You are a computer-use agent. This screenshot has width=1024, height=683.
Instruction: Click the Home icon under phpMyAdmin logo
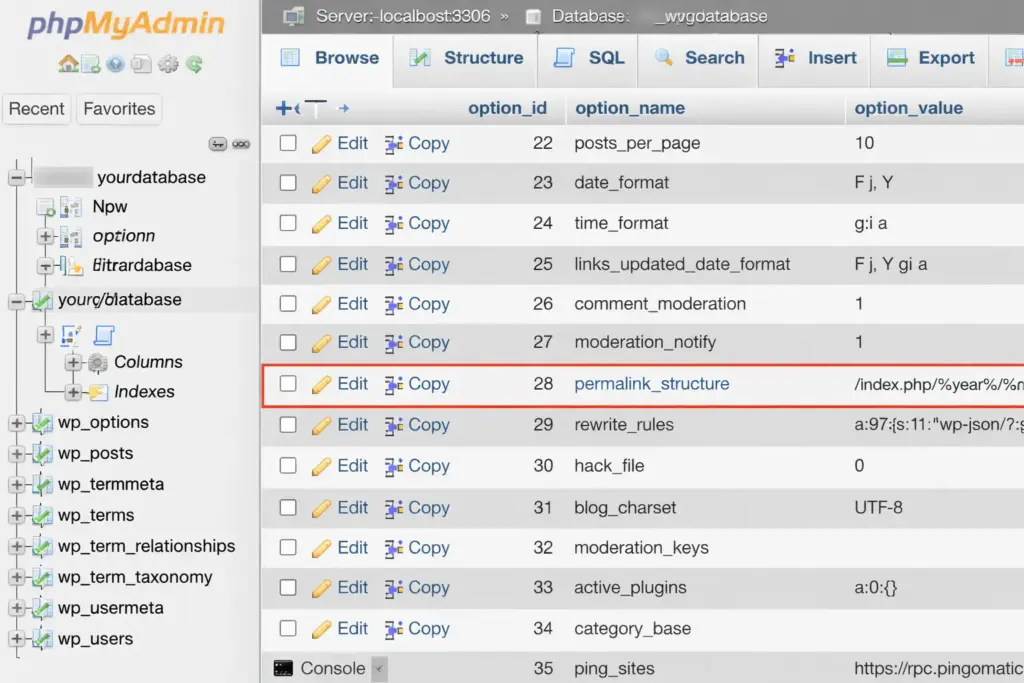click(x=68, y=64)
